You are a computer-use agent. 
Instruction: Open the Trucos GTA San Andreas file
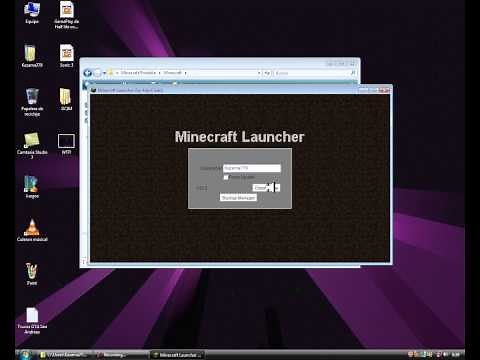click(x=32, y=321)
